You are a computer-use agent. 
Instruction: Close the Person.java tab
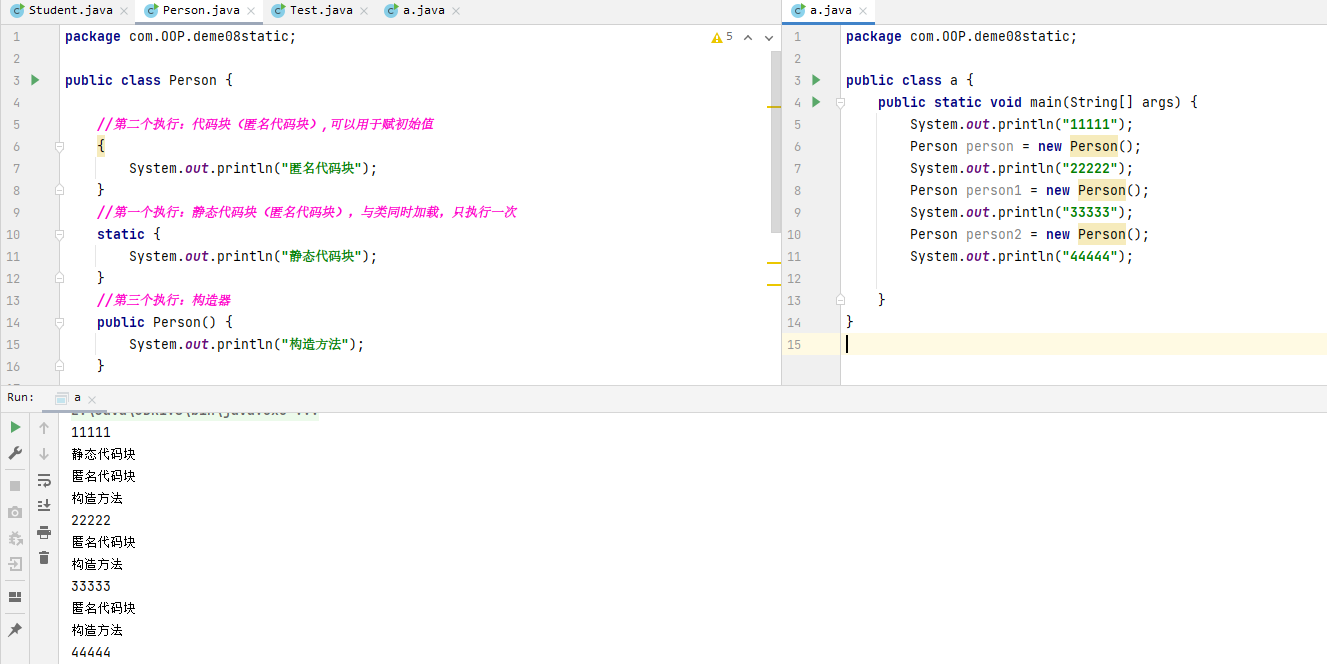[x=251, y=11]
